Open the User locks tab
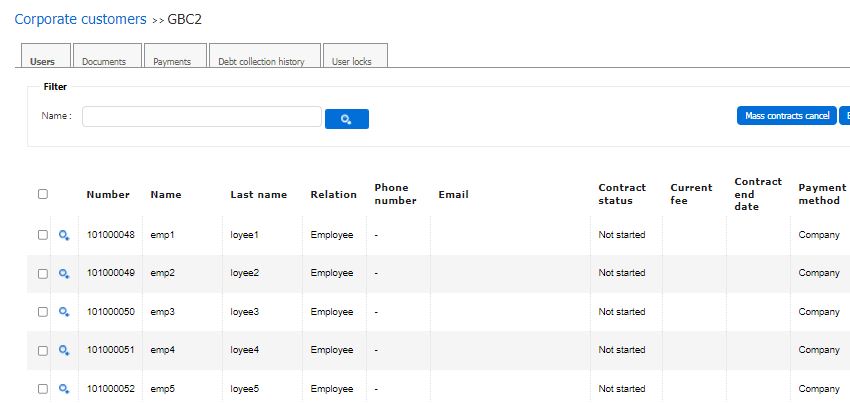850x403 pixels. 352,61
